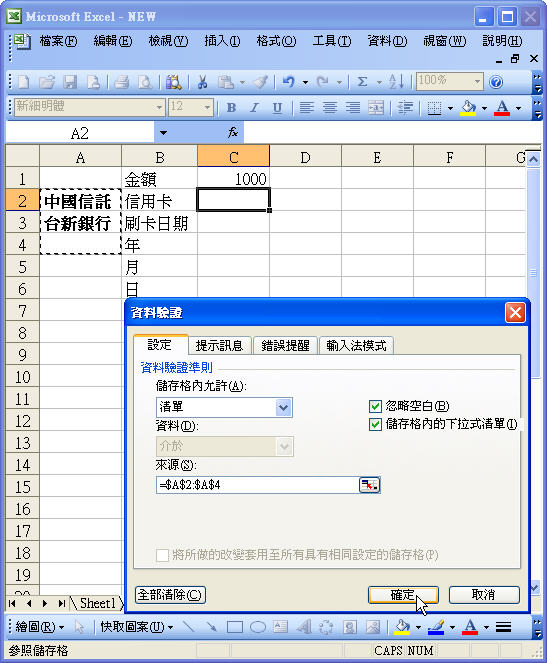Screen dimensions: 547x663
Task: Open the 編輯 Edit menu
Action: (x=113, y=41)
